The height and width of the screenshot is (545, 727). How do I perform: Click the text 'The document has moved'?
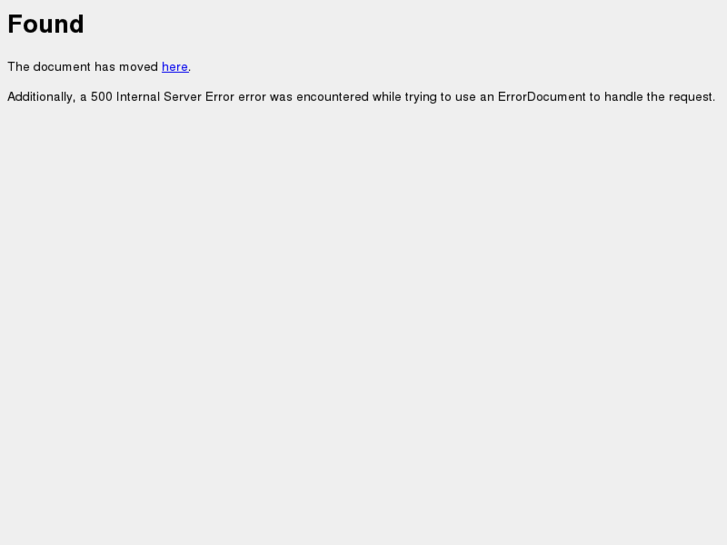(x=83, y=67)
